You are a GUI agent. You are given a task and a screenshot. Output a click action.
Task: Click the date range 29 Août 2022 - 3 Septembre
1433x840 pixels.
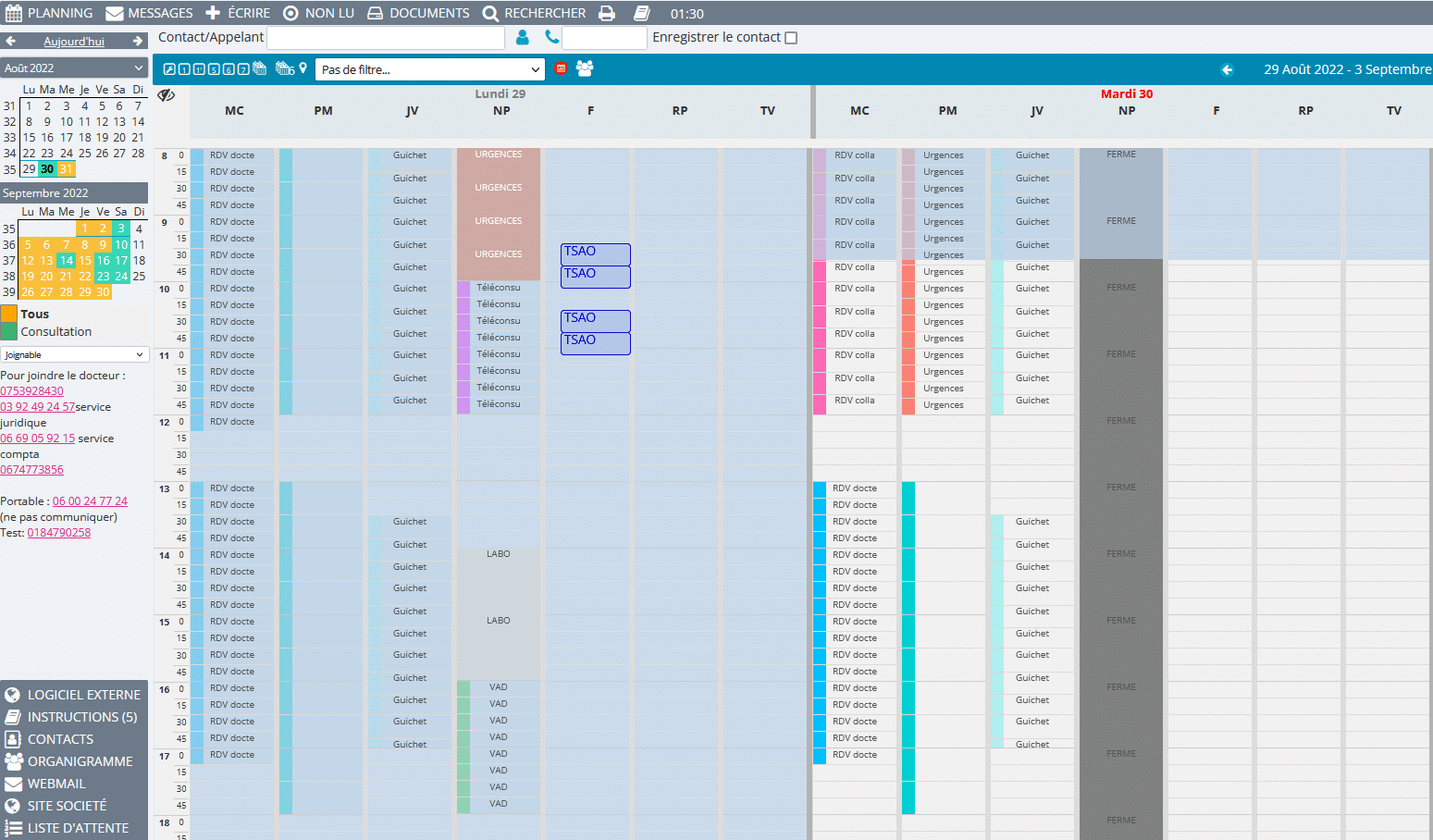pyautogui.click(x=1347, y=69)
